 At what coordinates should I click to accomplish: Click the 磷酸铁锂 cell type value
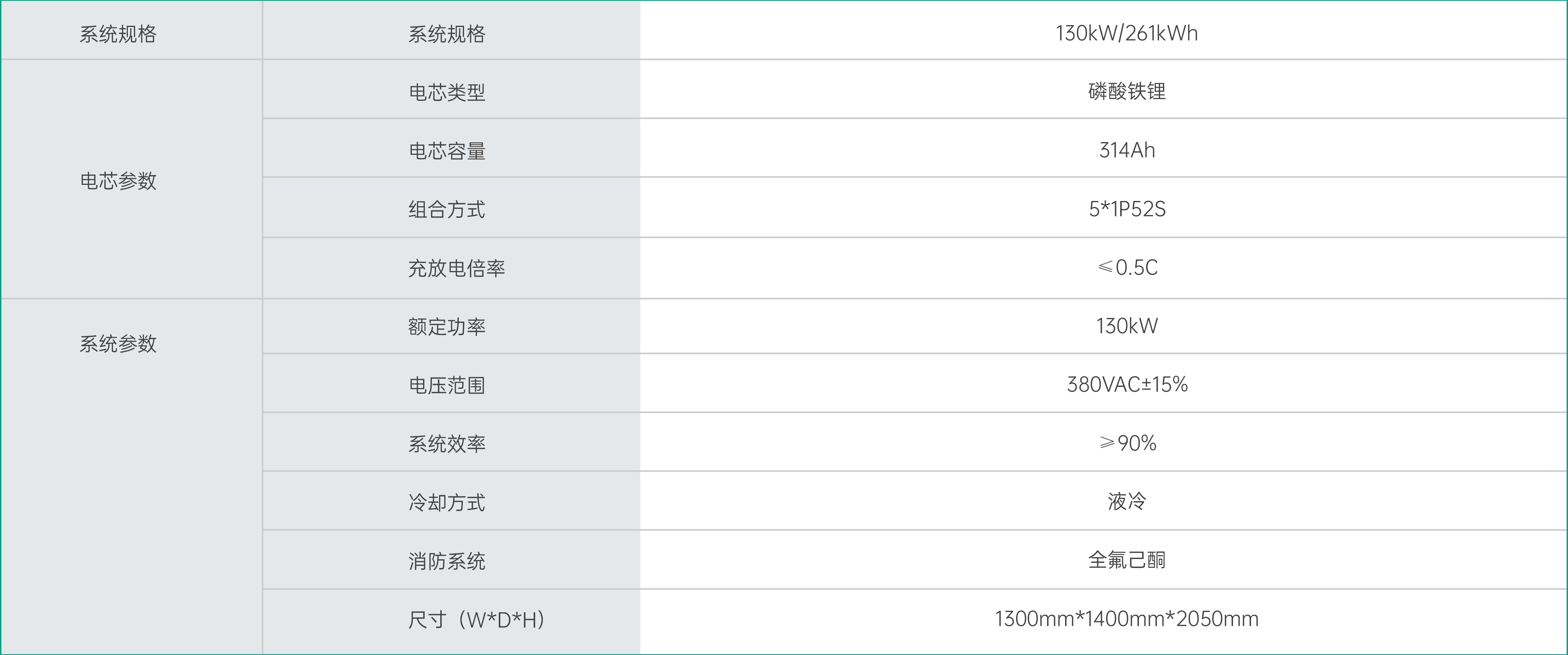[x=1127, y=91]
